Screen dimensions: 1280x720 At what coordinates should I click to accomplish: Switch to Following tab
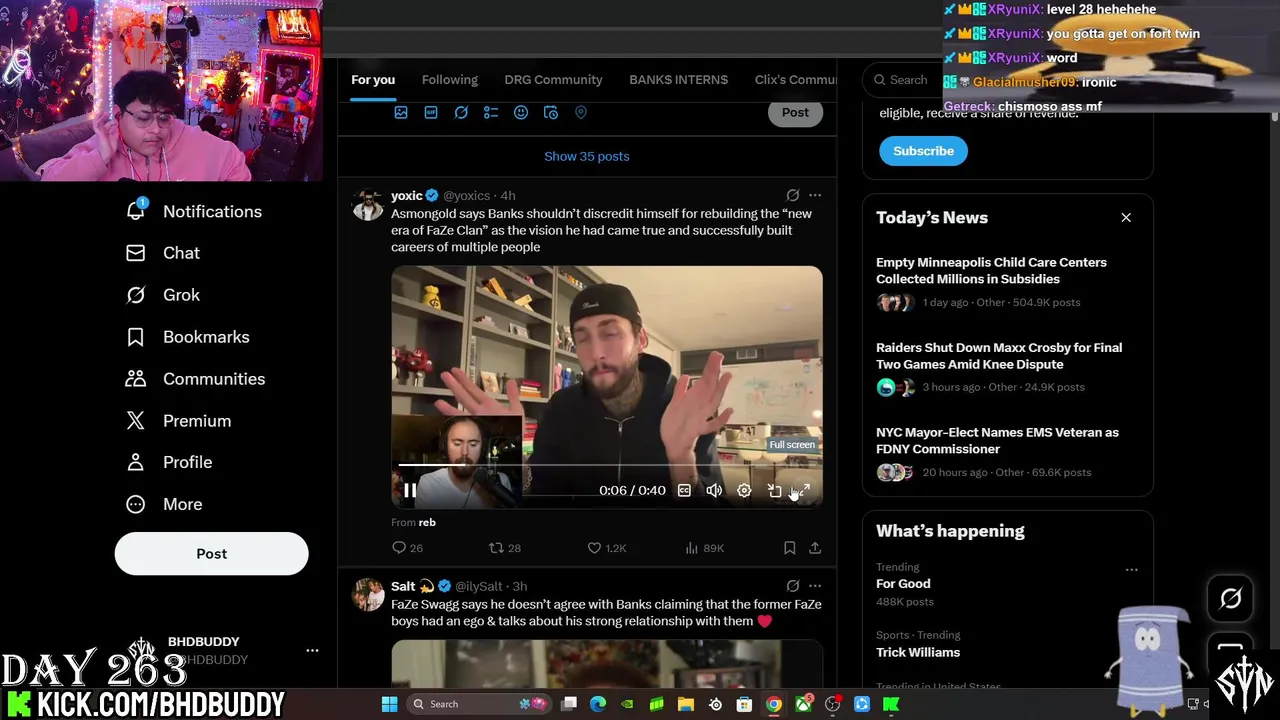[449, 80]
